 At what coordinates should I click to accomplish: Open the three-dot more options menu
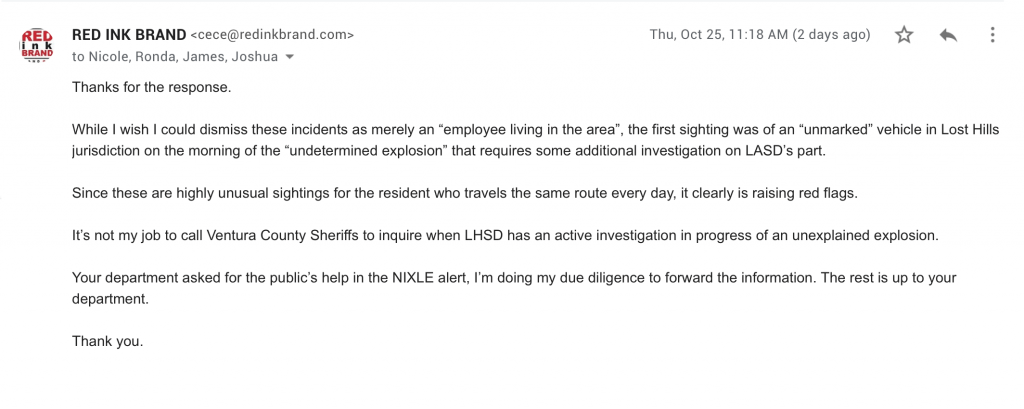coord(992,35)
